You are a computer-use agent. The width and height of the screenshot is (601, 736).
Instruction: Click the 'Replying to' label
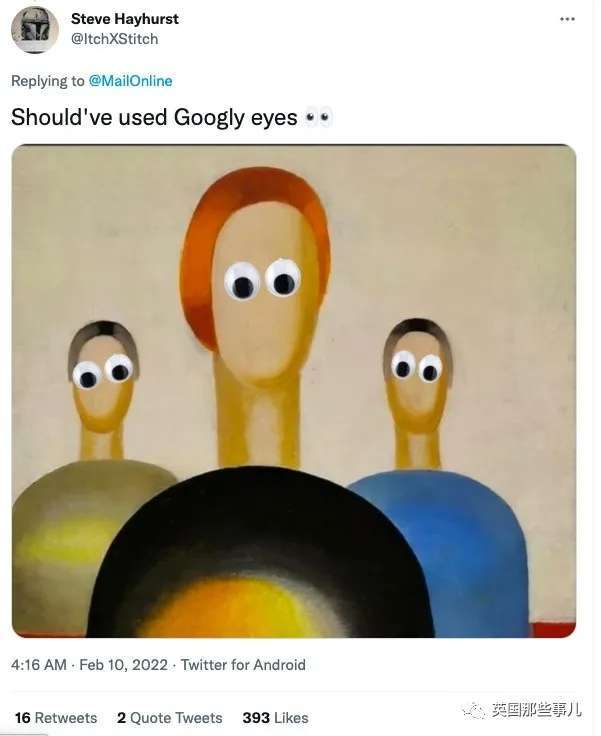point(48,81)
